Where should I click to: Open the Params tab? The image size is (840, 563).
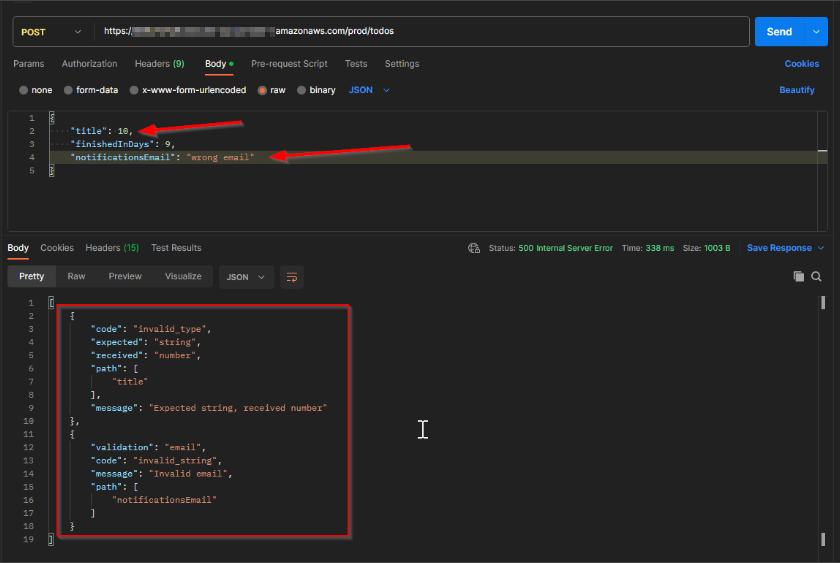click(x=29, y=64)
